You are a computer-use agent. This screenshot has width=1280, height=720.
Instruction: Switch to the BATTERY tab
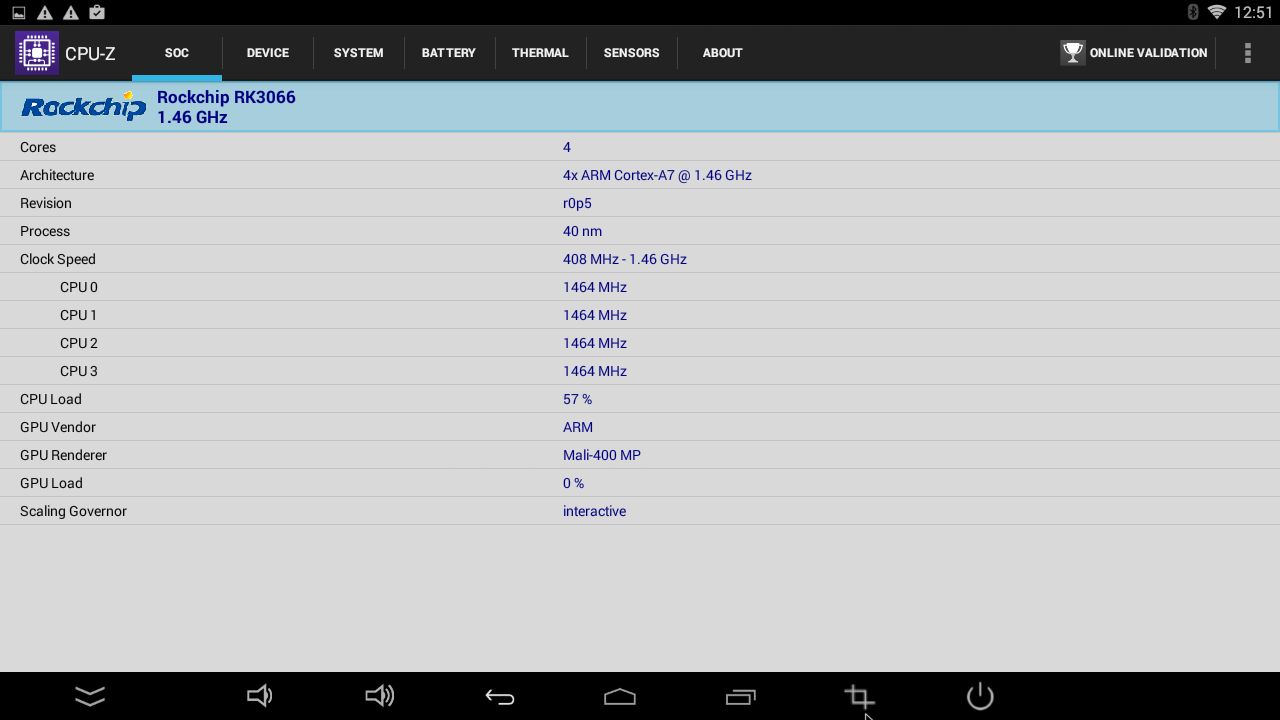point(449,53)
